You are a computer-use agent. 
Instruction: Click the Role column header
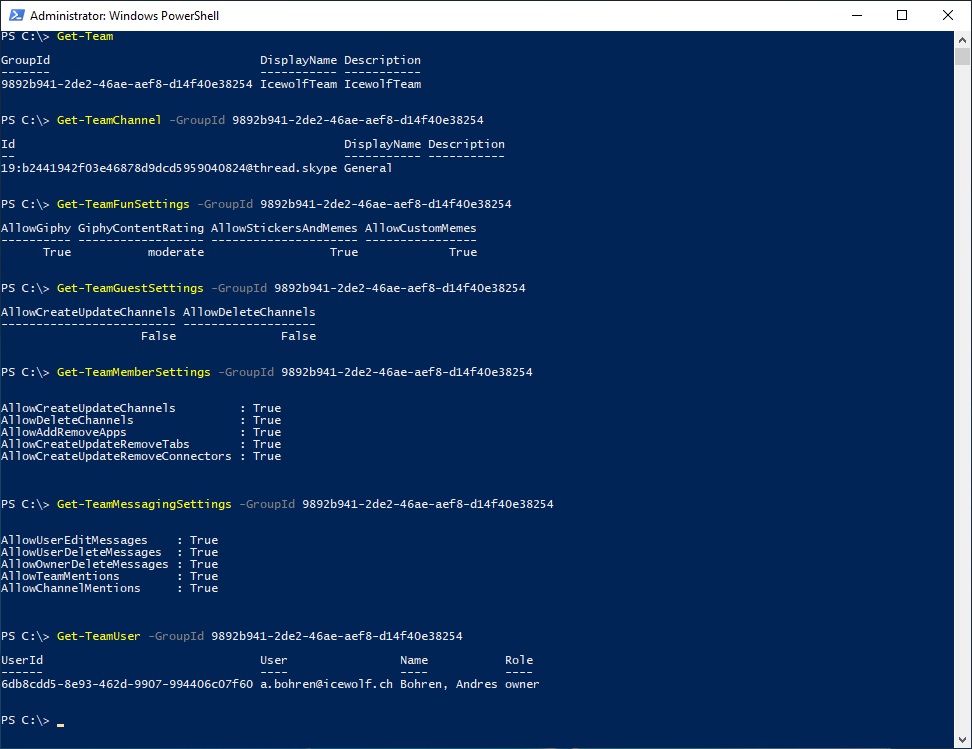point(519,660)
